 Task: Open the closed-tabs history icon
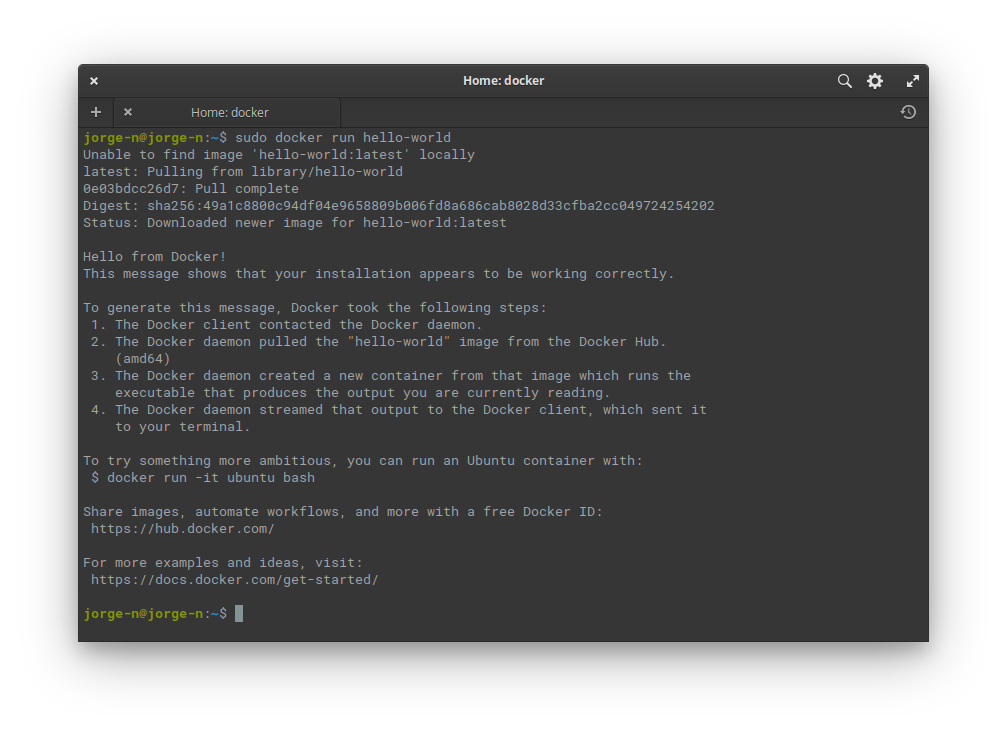(907, 112)
